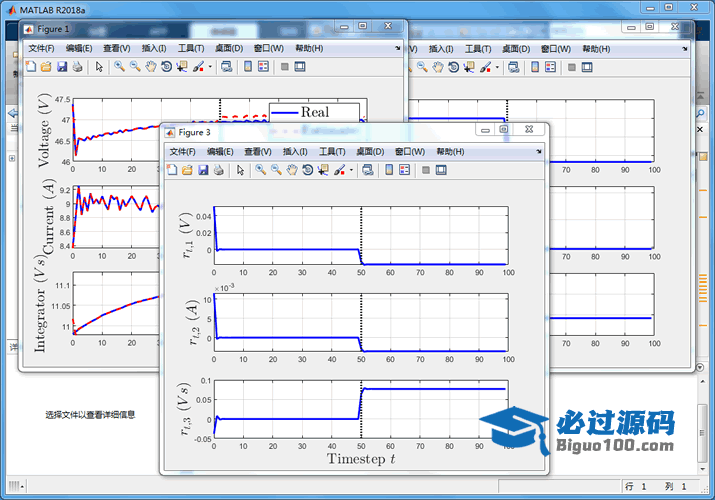715x500 pixels.
Task: Print figure icon in Figure 1 toolbar
Action: click(x=78, y=67)
